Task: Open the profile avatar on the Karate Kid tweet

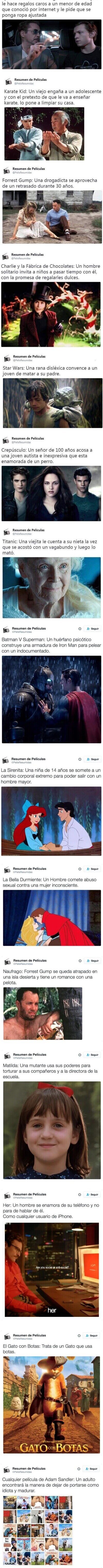Action: pyautogui.click(x=8, y=81)
